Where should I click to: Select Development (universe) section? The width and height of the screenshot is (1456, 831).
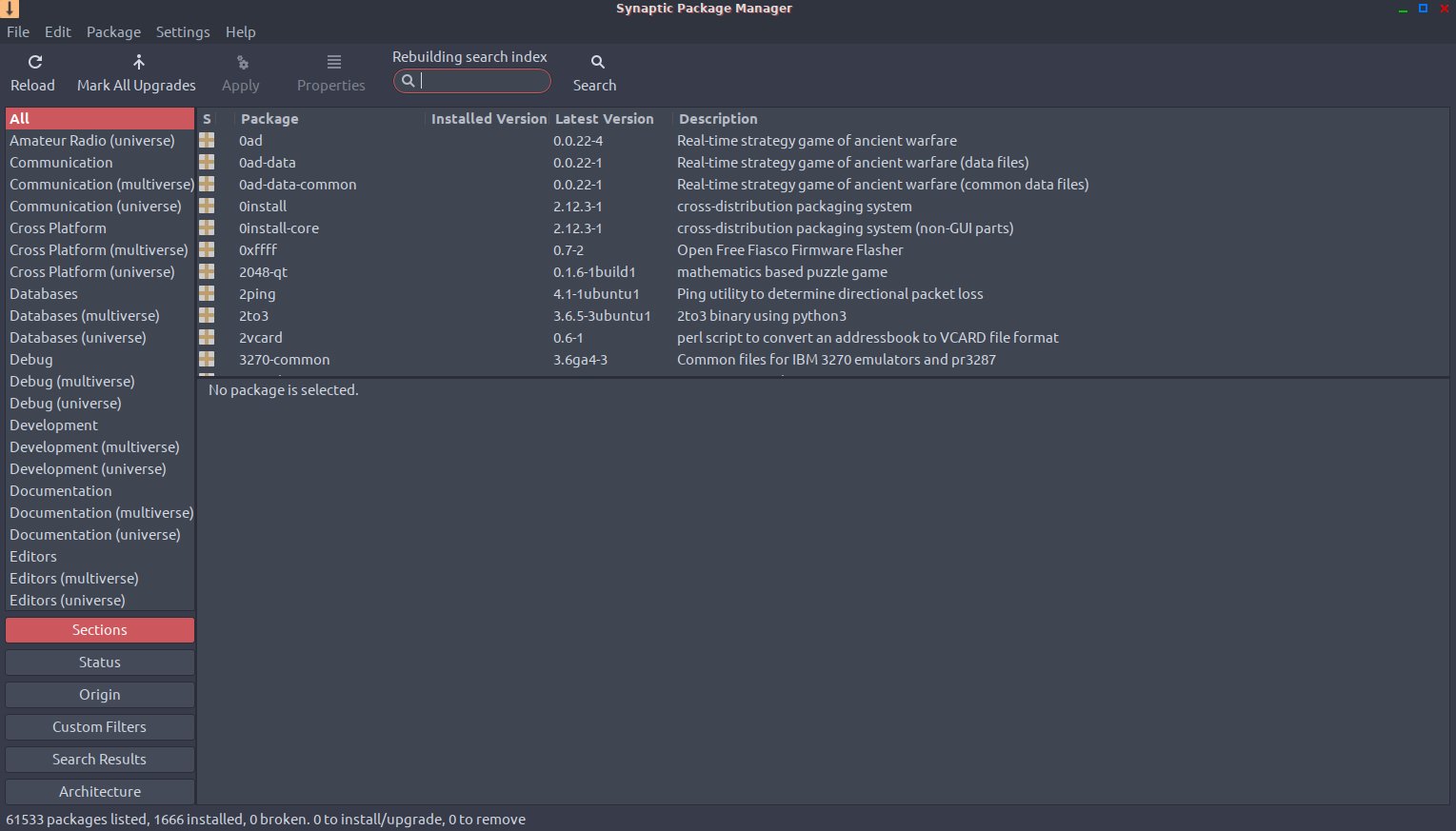(88, 469)
